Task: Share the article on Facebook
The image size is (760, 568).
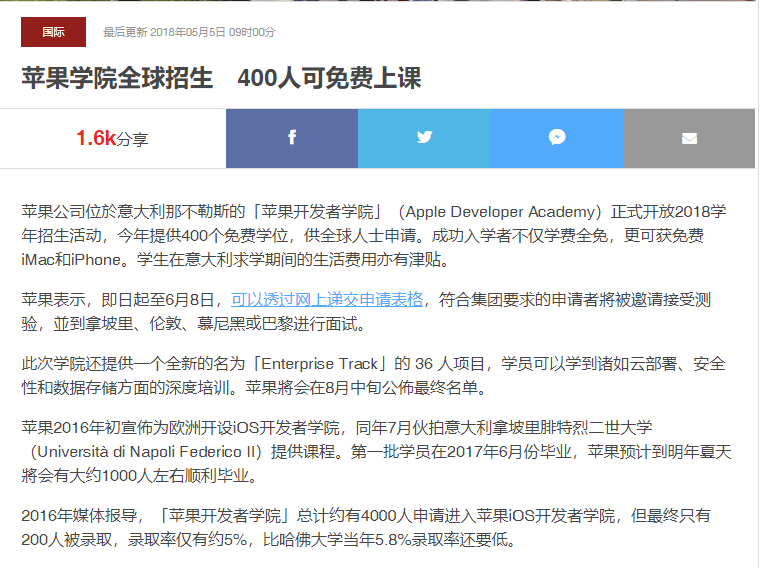Action: (292, 139)
